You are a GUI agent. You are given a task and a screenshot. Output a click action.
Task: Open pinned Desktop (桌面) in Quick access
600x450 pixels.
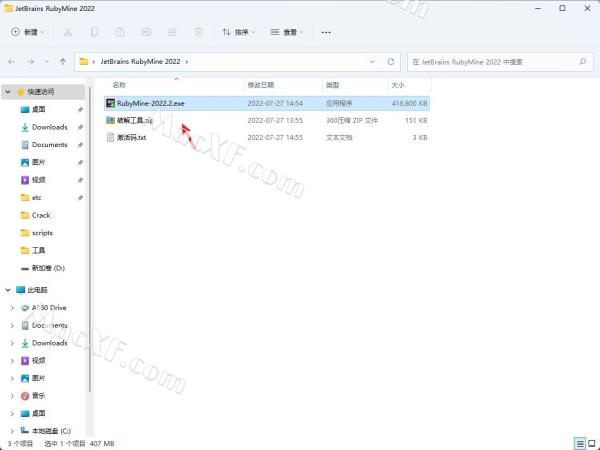pyautogui.click(x=38, y=109)
